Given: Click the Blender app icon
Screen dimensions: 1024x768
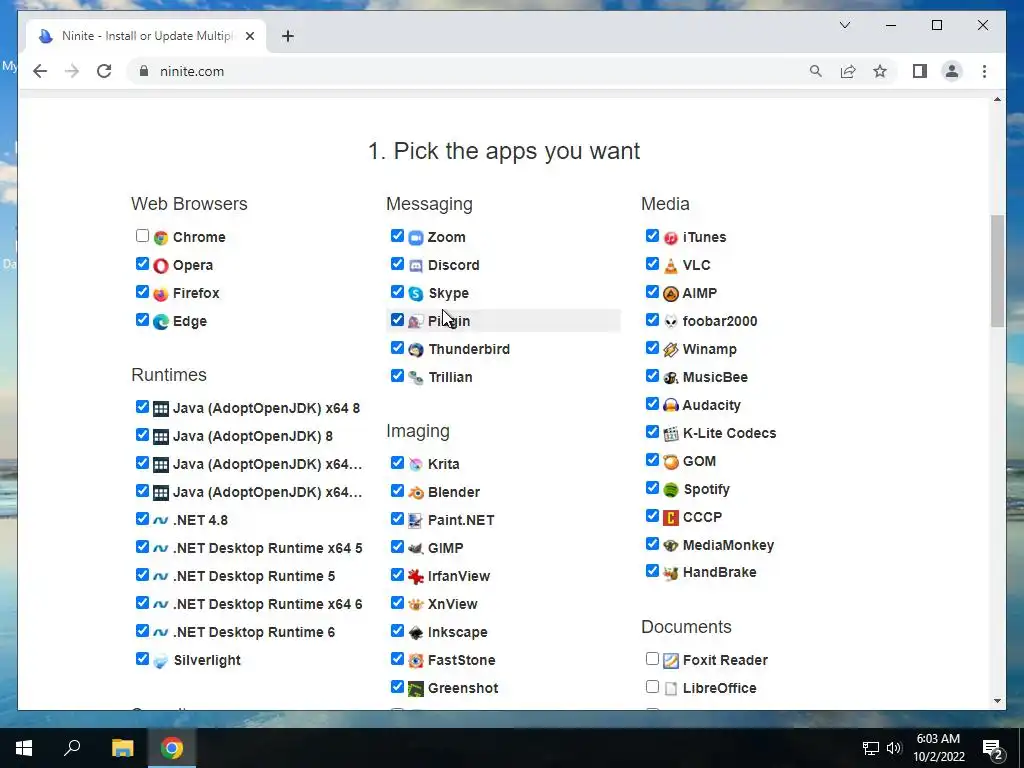Looking at the screenshot, I should (416, 492).
